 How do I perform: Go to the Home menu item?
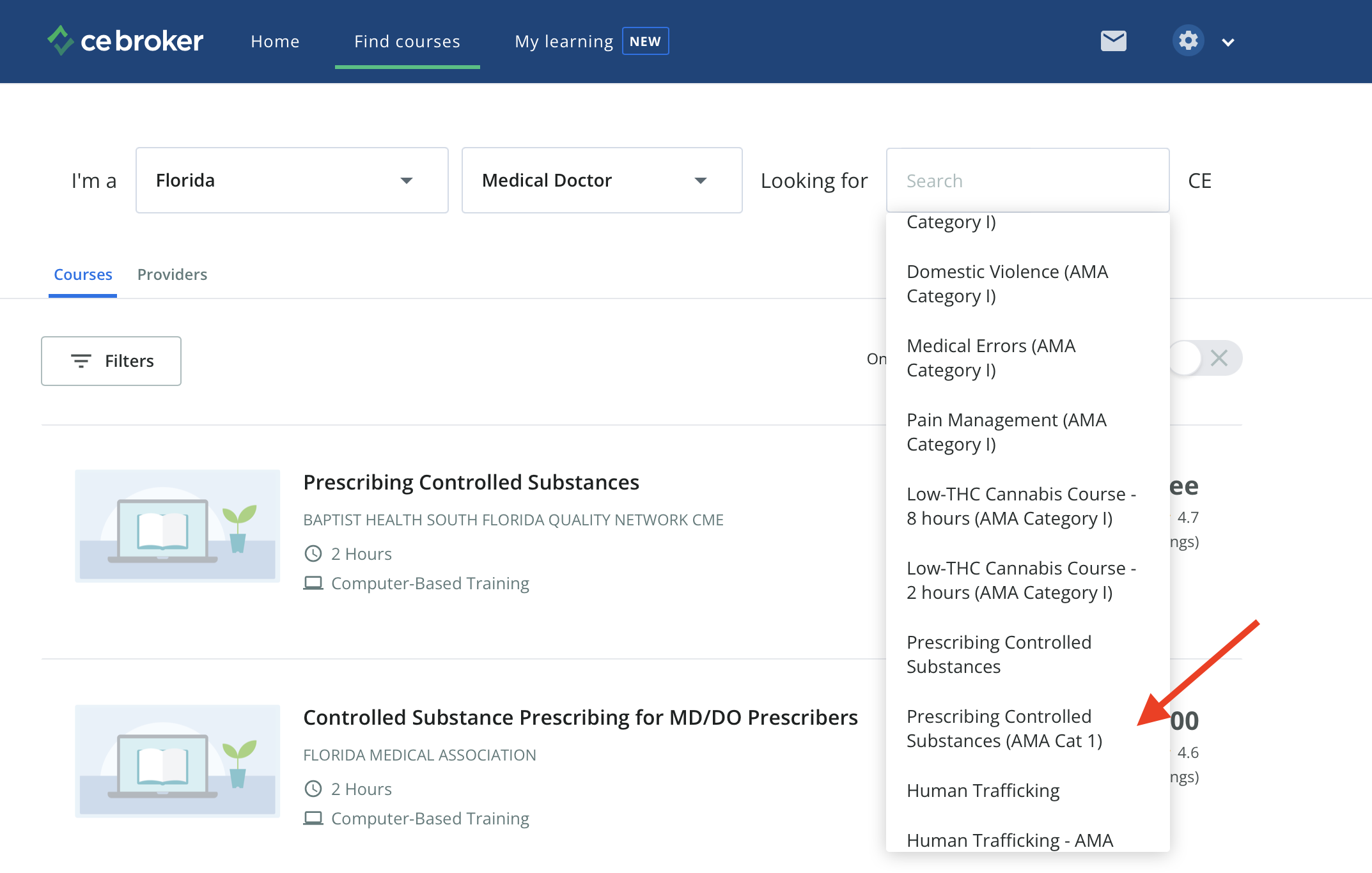pyautogui.click(x=275, y=42)
